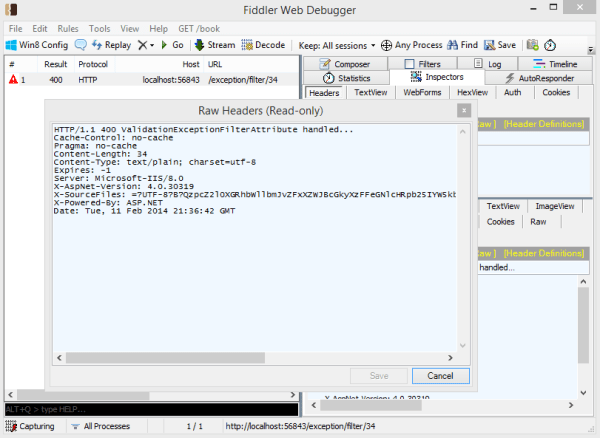Switch to the Timeline tab
The width and height of the screenshot is (600, 438).
(x=555, y=64)
